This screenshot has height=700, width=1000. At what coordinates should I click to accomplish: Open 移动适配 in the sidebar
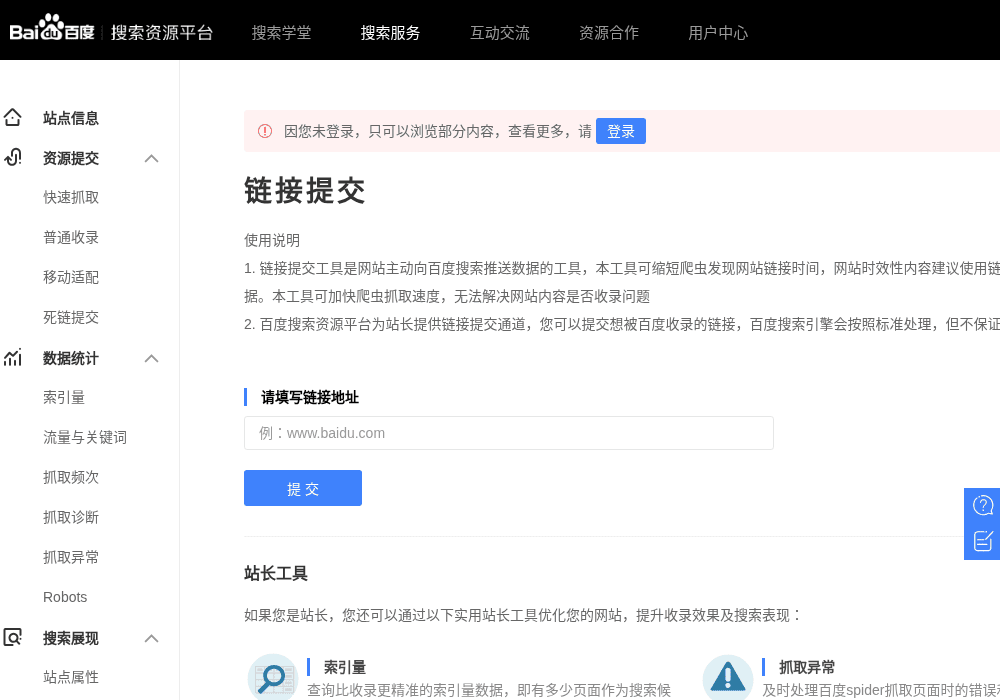click(x=71, y=277)
